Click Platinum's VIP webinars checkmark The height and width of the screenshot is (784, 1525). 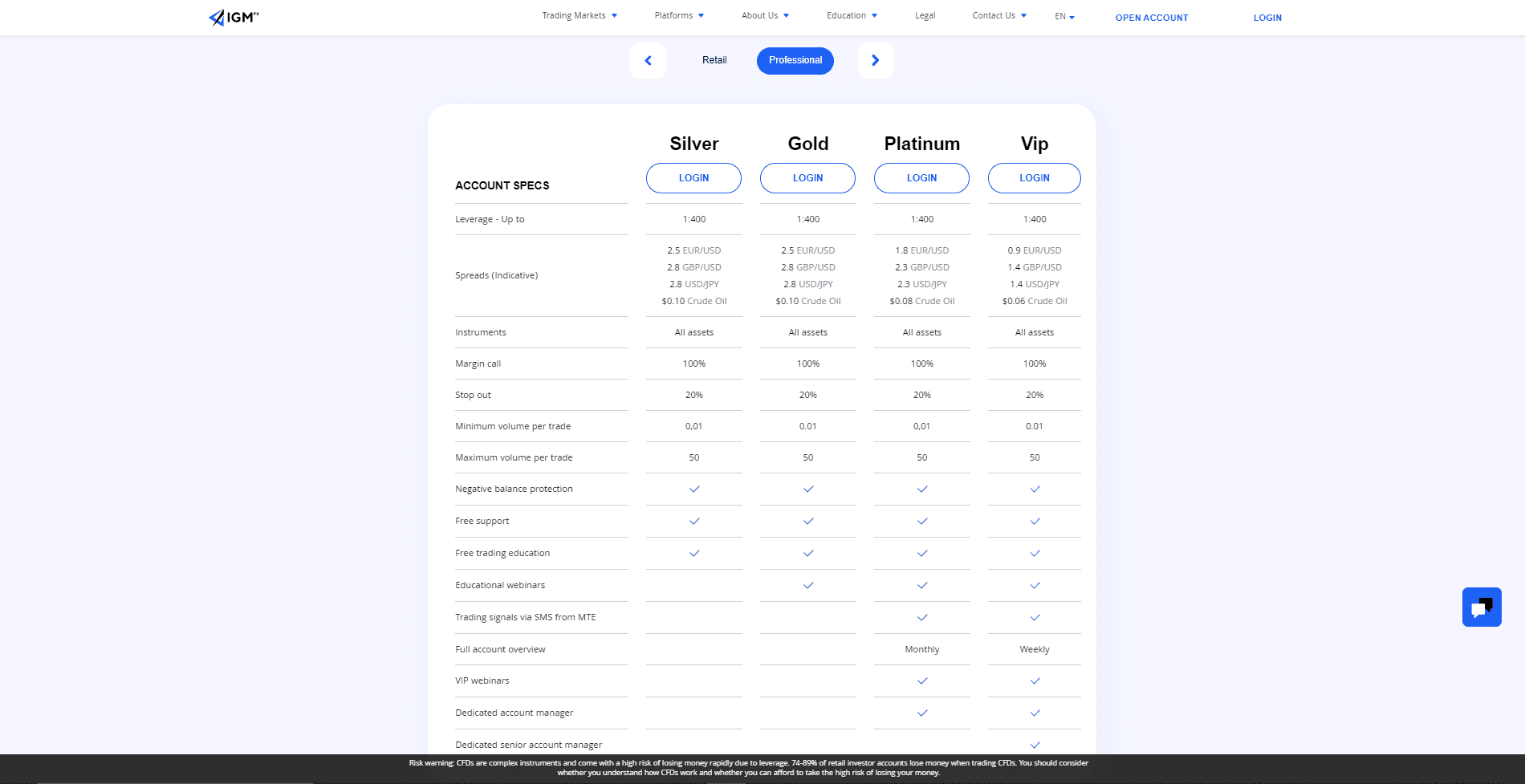pyautogui.click(x=922, y=680)
